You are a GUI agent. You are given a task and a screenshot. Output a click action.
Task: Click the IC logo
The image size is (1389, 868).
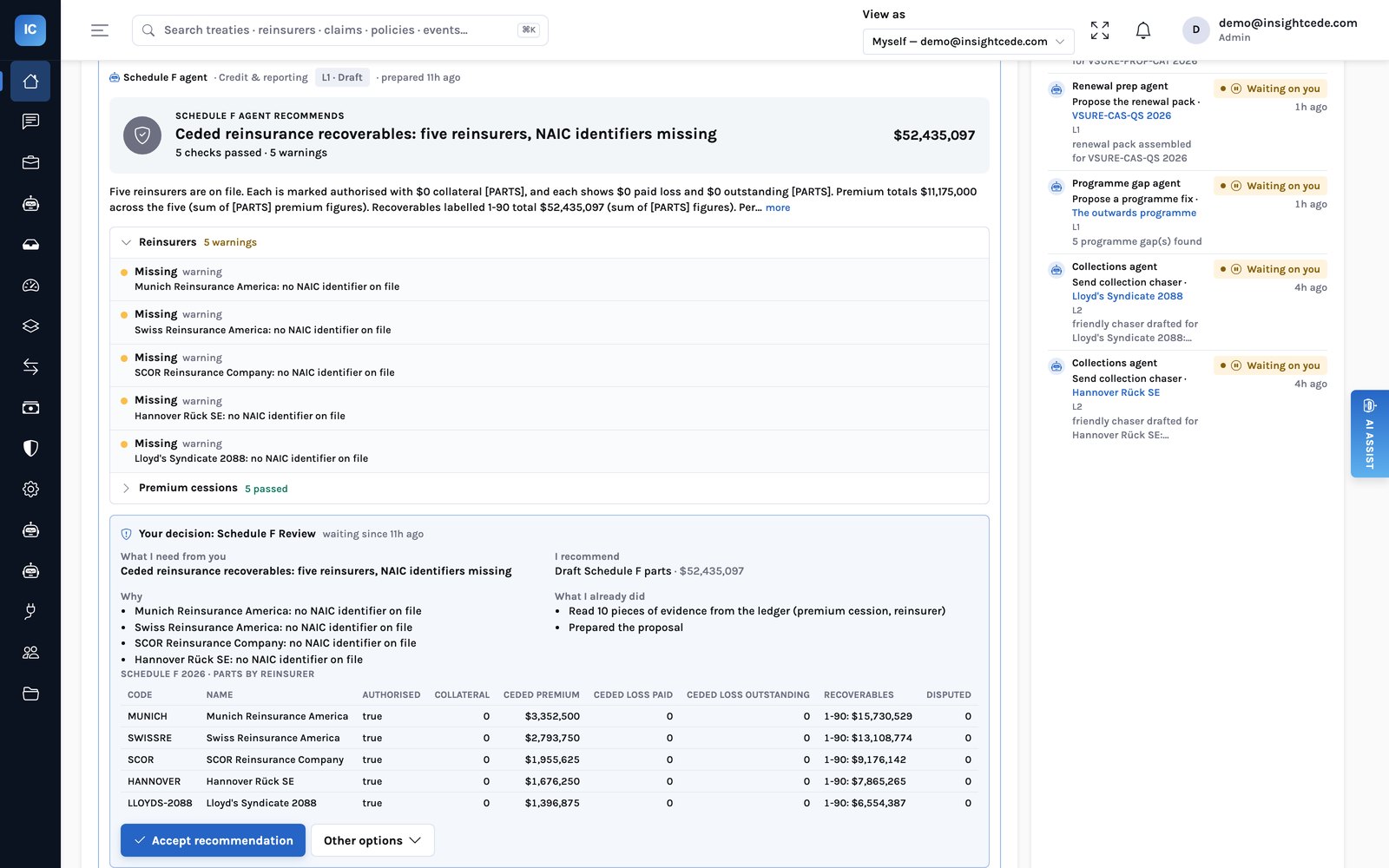30,30
